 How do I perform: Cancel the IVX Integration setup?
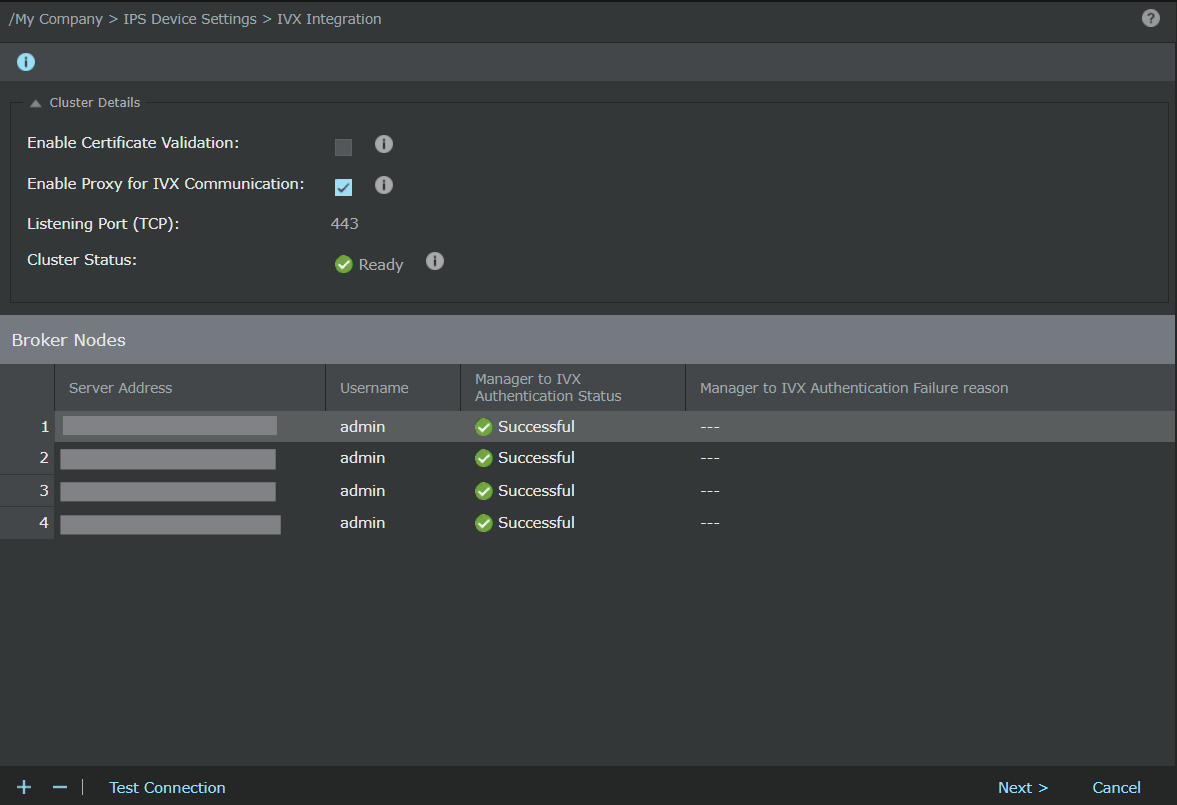(1116, 788)
